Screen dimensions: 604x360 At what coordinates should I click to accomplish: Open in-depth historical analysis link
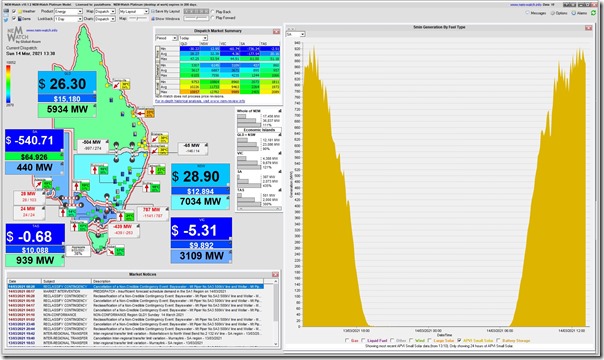pos(200,101)
